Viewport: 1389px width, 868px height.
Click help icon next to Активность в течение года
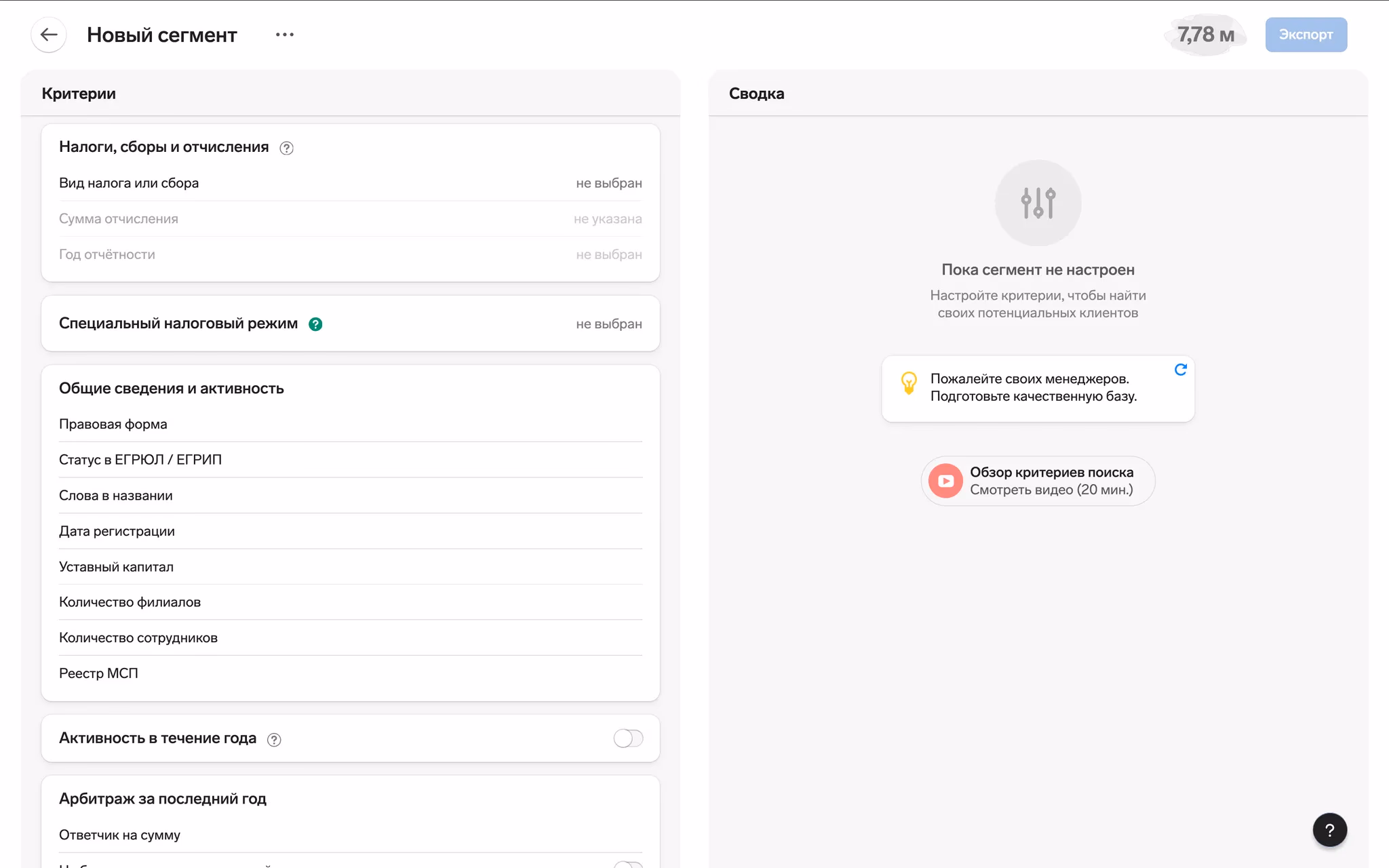click(x=274, y=740)
